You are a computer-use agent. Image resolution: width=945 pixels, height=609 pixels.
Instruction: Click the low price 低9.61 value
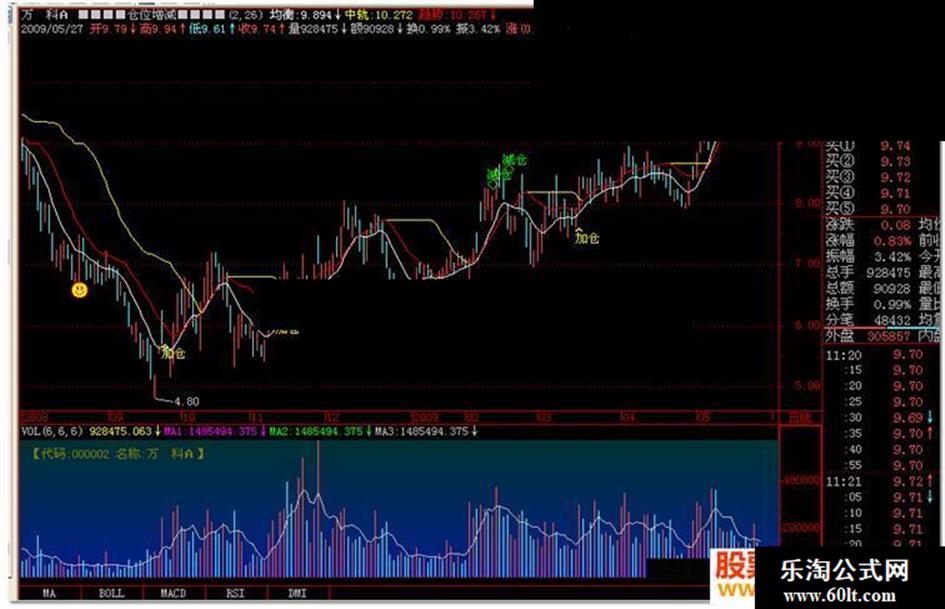212,28
